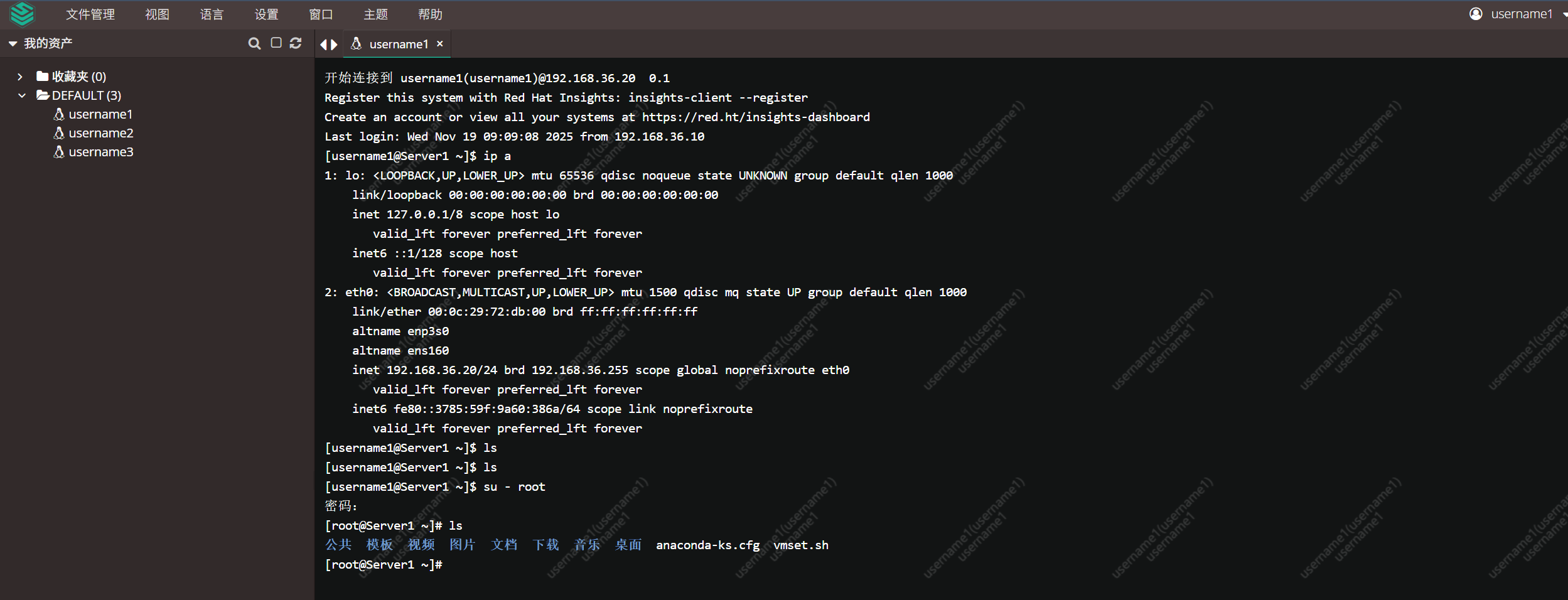The image size is (1568, 600).
Task: Click the penguin icon on the username1 tab
Action: [356, 44]
